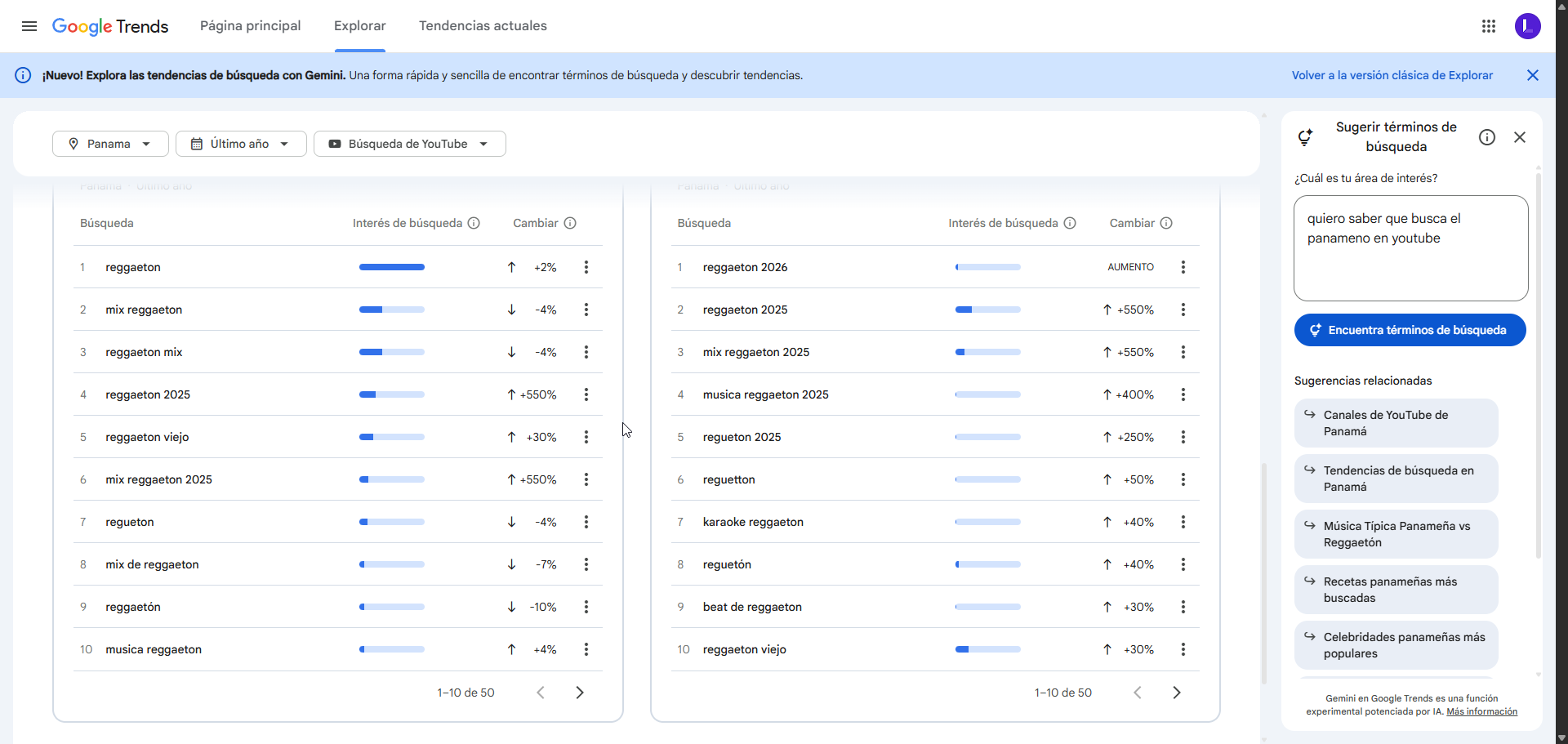Click the reguetton search term
This screenshot has height=744, width=1568.
pyautogui.click(x=729, y=479)
